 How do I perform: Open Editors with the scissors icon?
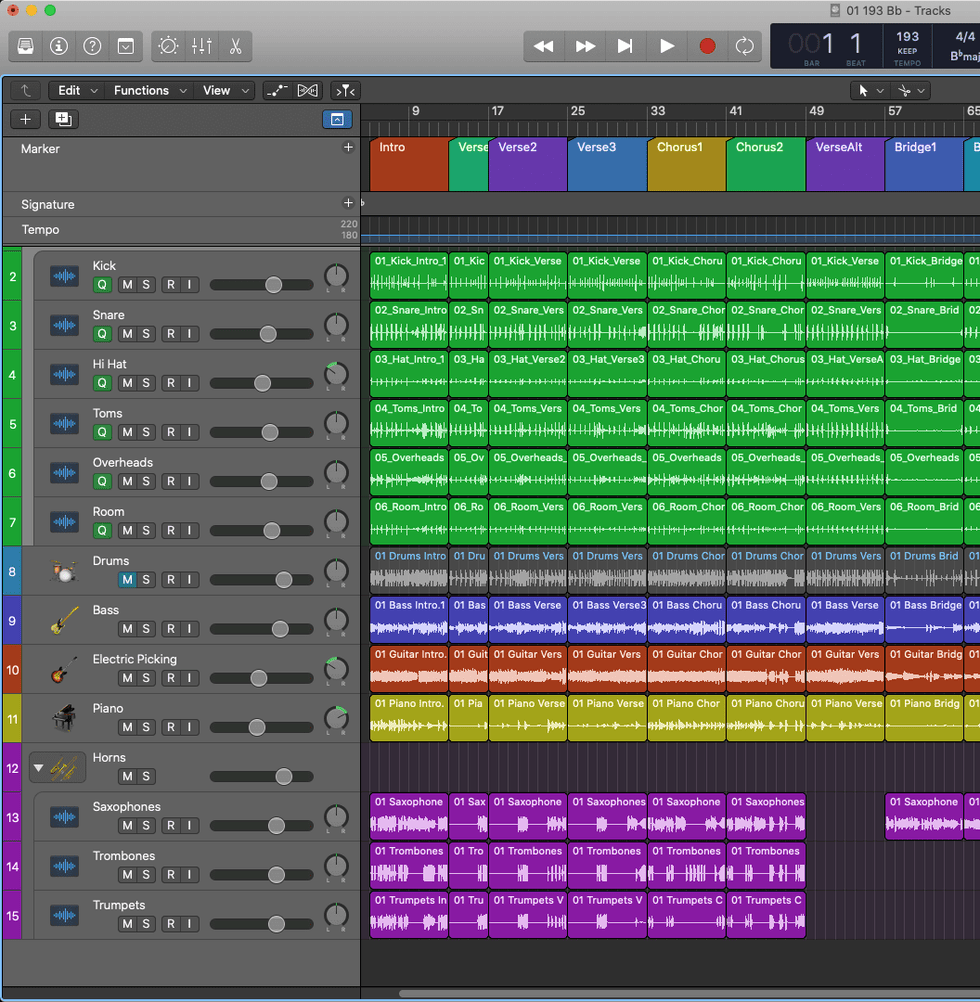pyautogui.click(x=235, y=46)
